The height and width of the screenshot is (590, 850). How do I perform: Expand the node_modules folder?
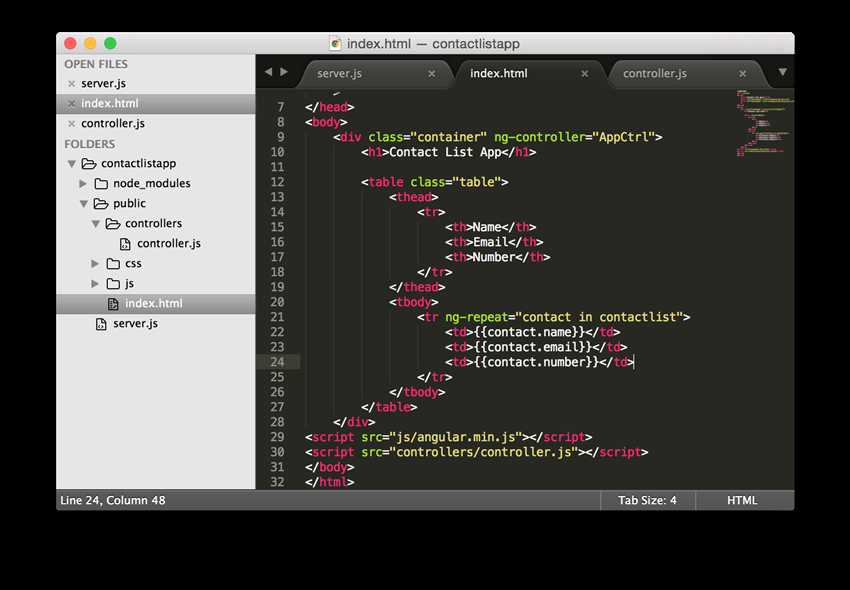click(x=83, y=184)
